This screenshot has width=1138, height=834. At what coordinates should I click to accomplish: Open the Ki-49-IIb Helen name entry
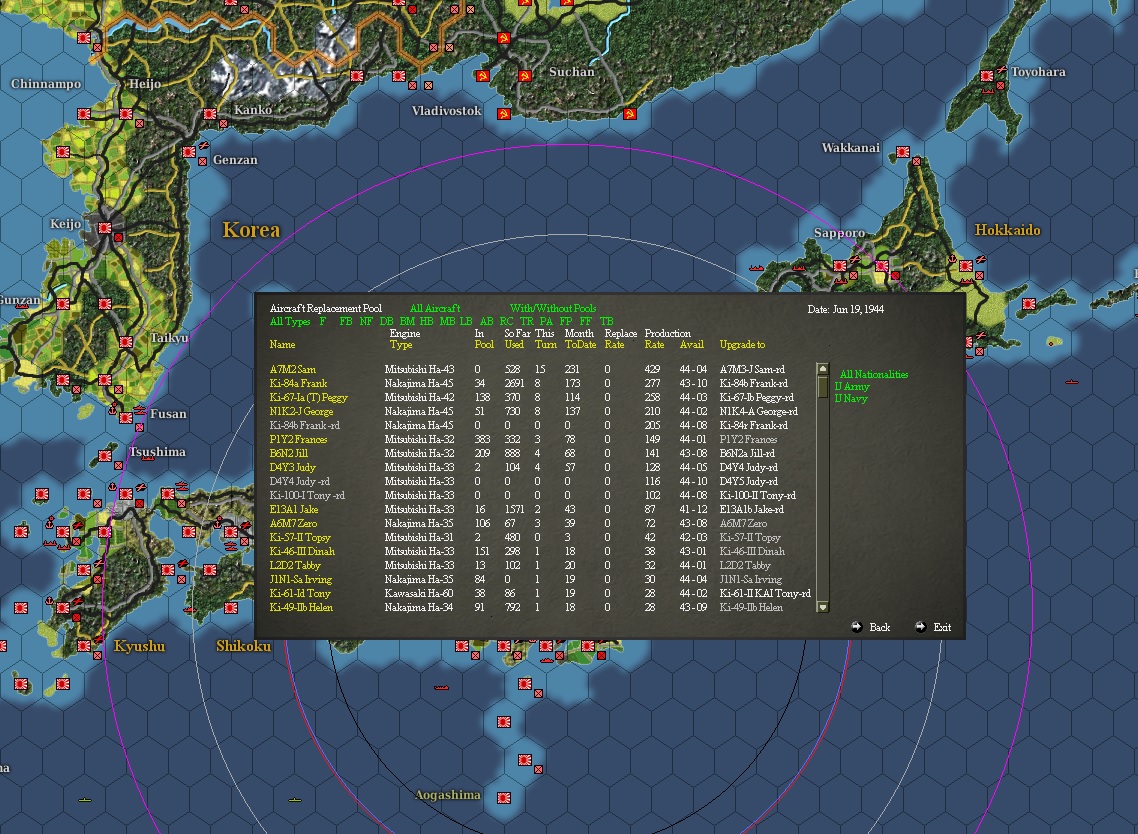pos(301,607)
